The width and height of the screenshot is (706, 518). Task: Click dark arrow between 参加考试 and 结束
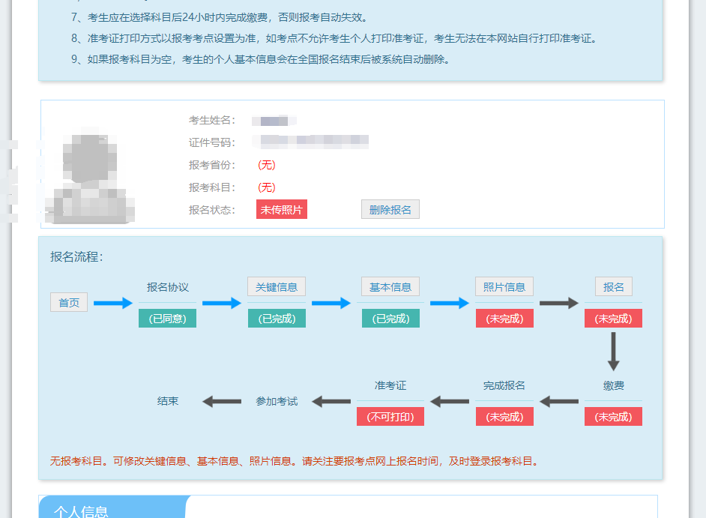pyautogui.click(x=222, y=401)
